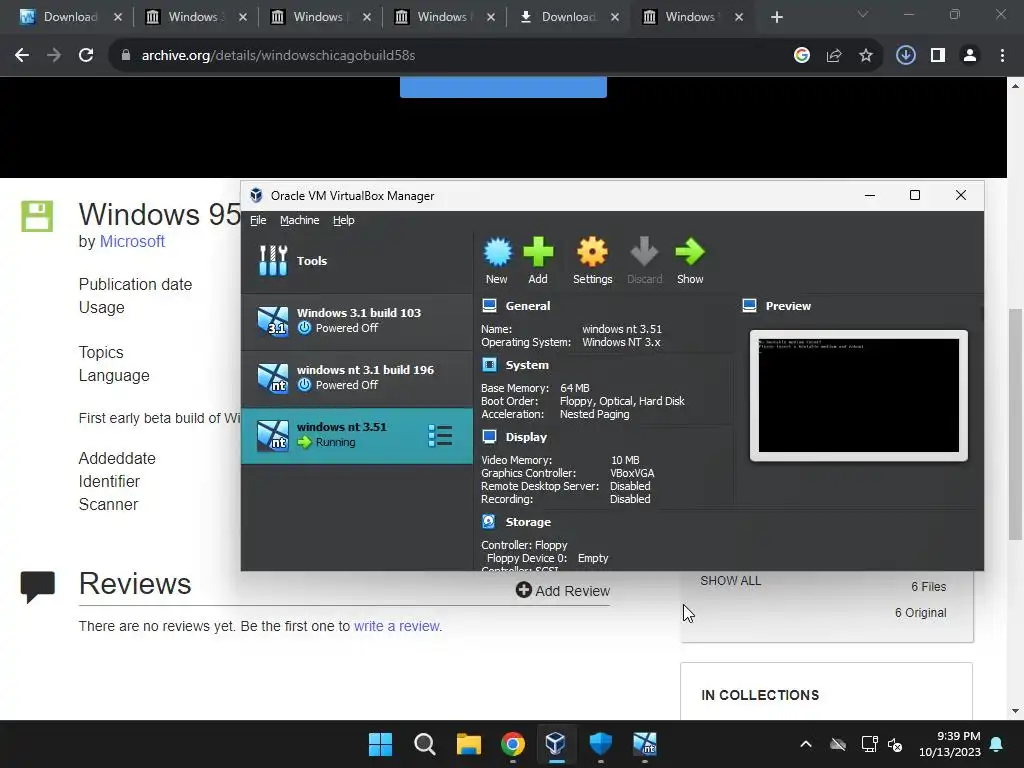Screen dimensions: 1024x768
Task: Open taskbar Search
Action: [424, 744]
